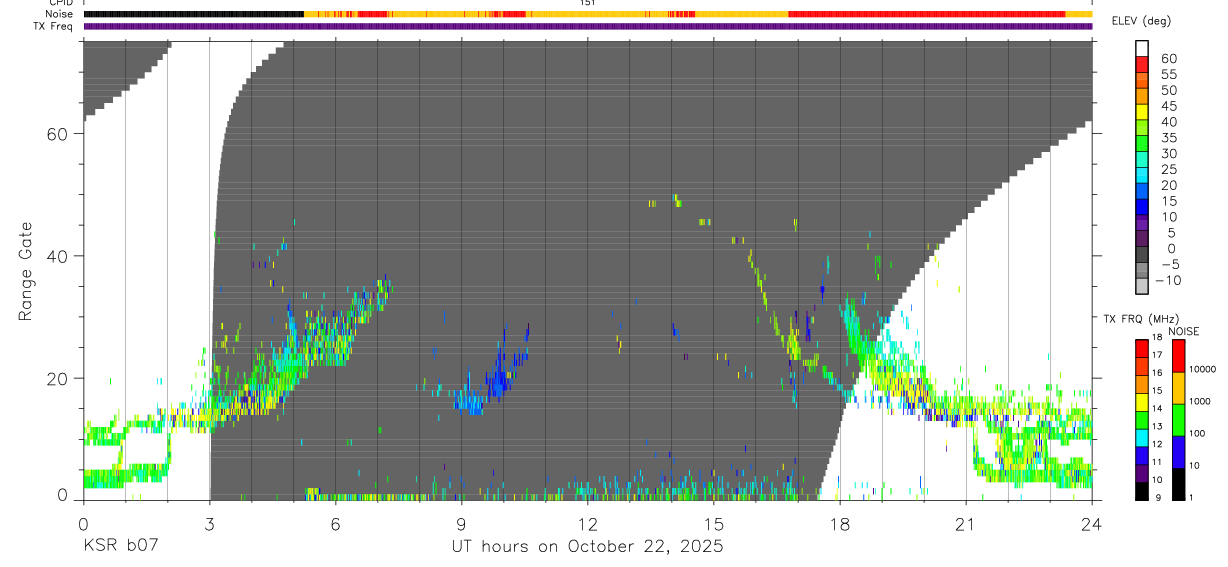Click the red 60 degree elevation swatch
The height and width of the screenshot is (567, 1228).
click(x=1141, y=64)
